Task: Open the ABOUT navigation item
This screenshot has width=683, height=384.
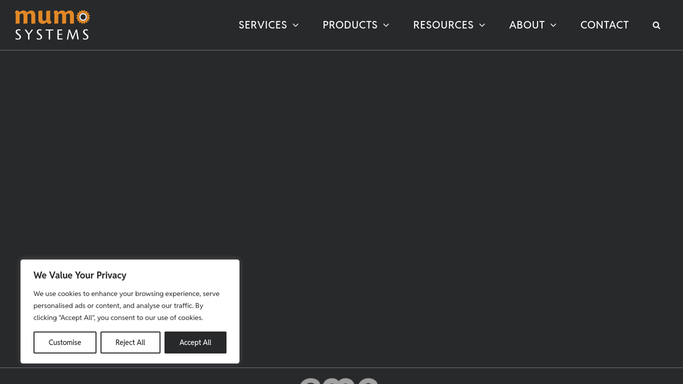Action: click(527, 25)
